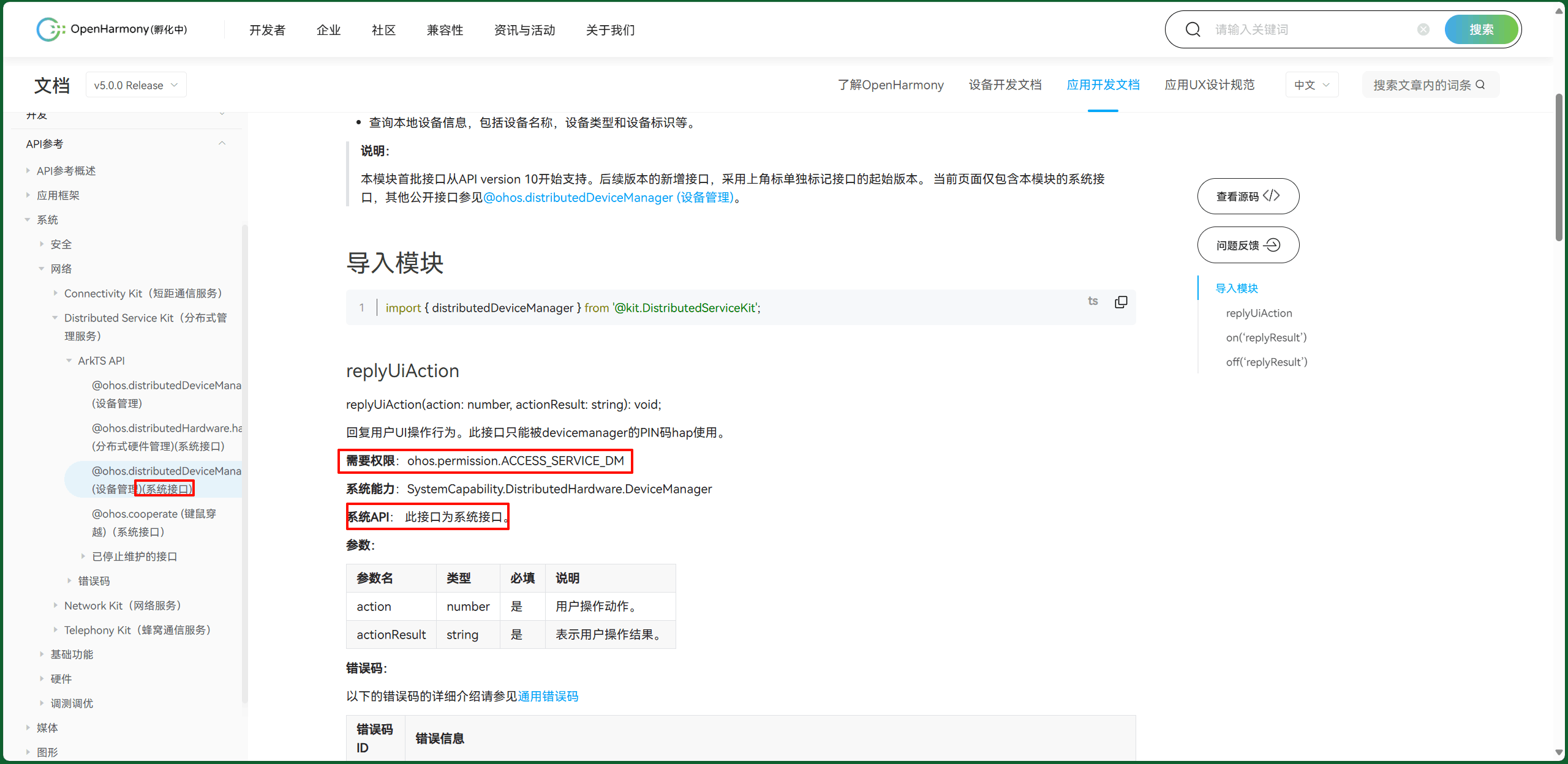Collapse the API参考 section

click(222, 143)
